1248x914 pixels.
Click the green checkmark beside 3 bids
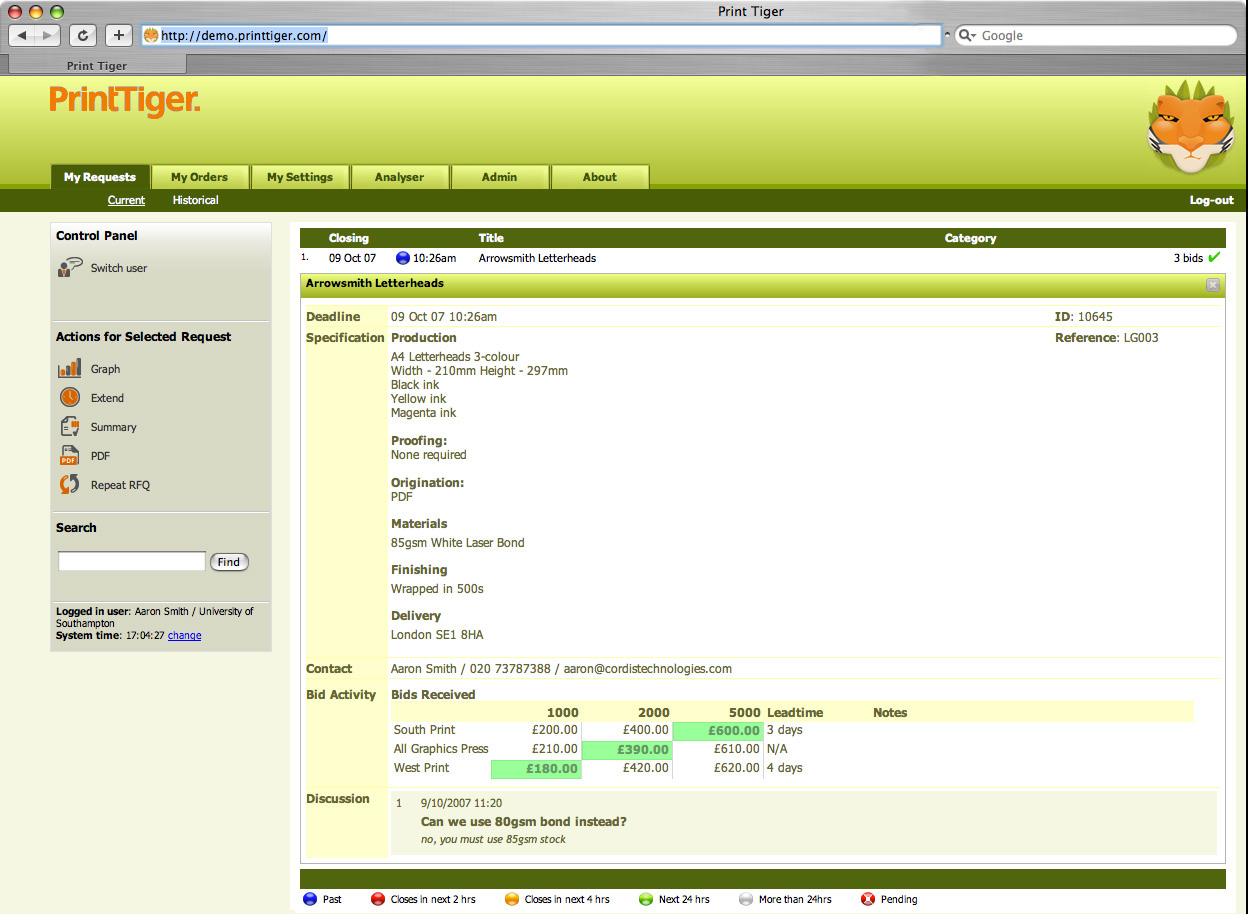(1214, 258)
